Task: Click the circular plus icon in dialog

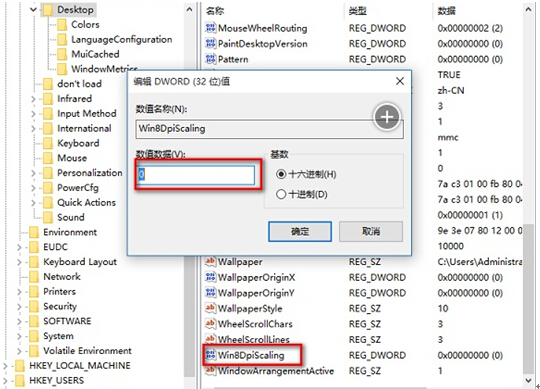Action: click(x=387, y=117)
